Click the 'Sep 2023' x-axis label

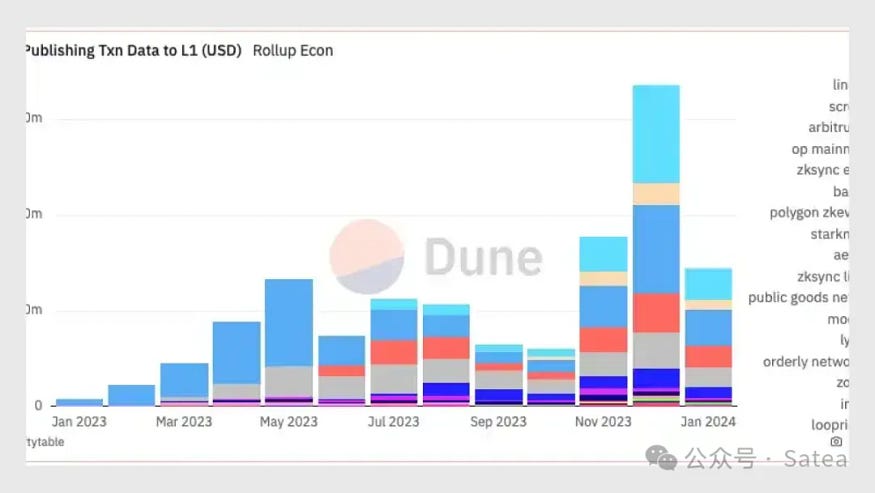click(x=498, y=422)
